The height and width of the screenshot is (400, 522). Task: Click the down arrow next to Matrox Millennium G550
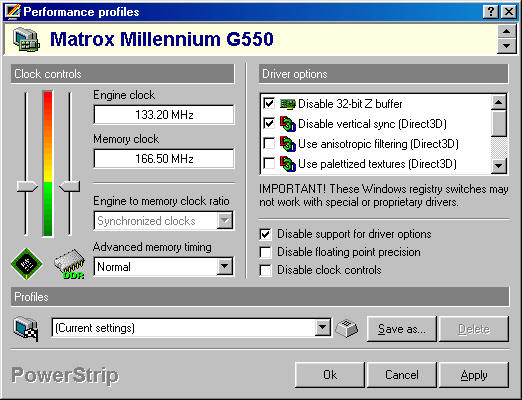507,46
